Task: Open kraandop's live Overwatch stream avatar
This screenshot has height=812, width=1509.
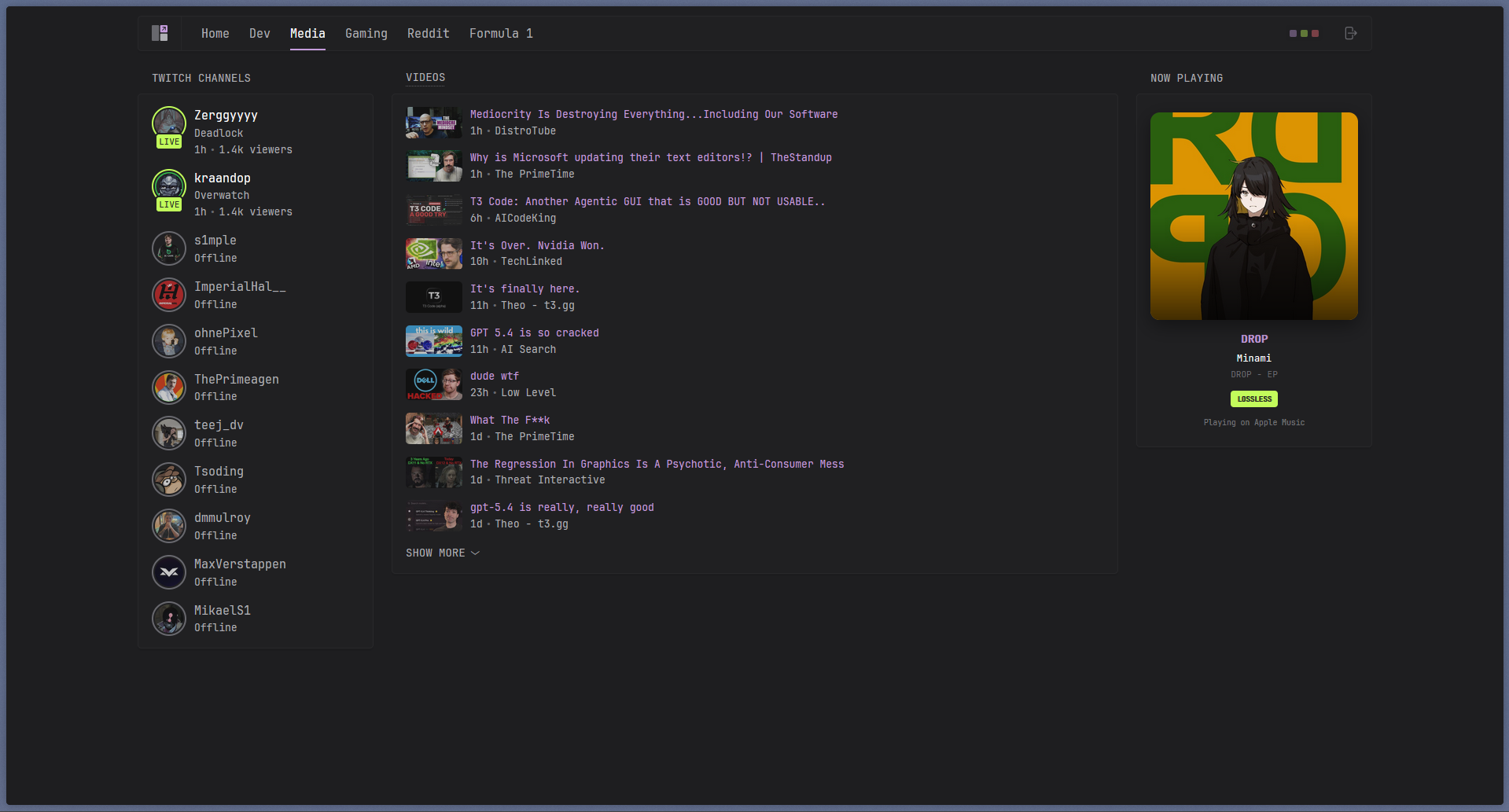Action: (168, 187)
